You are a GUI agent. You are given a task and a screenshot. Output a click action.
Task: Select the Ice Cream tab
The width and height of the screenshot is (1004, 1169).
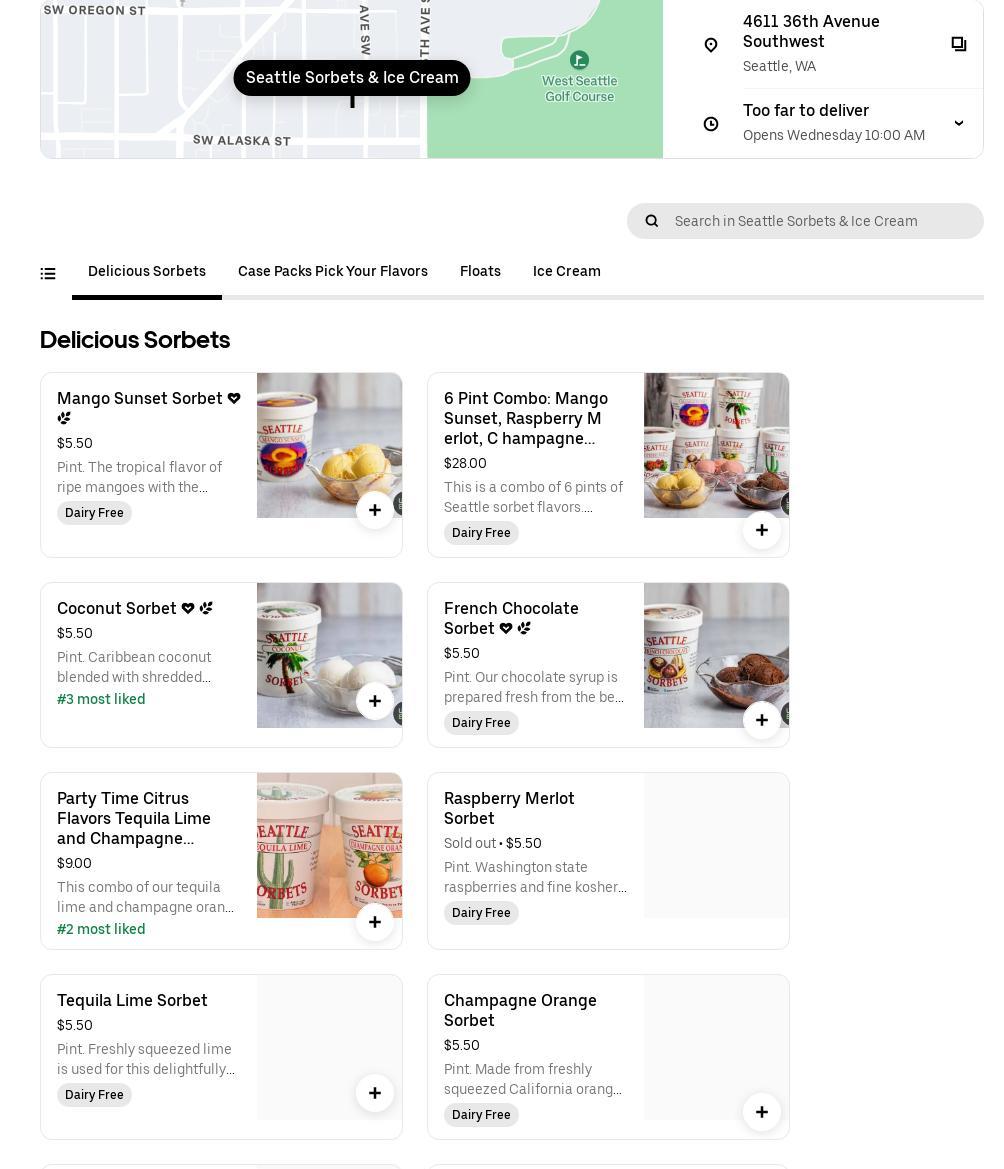point(566,271)
